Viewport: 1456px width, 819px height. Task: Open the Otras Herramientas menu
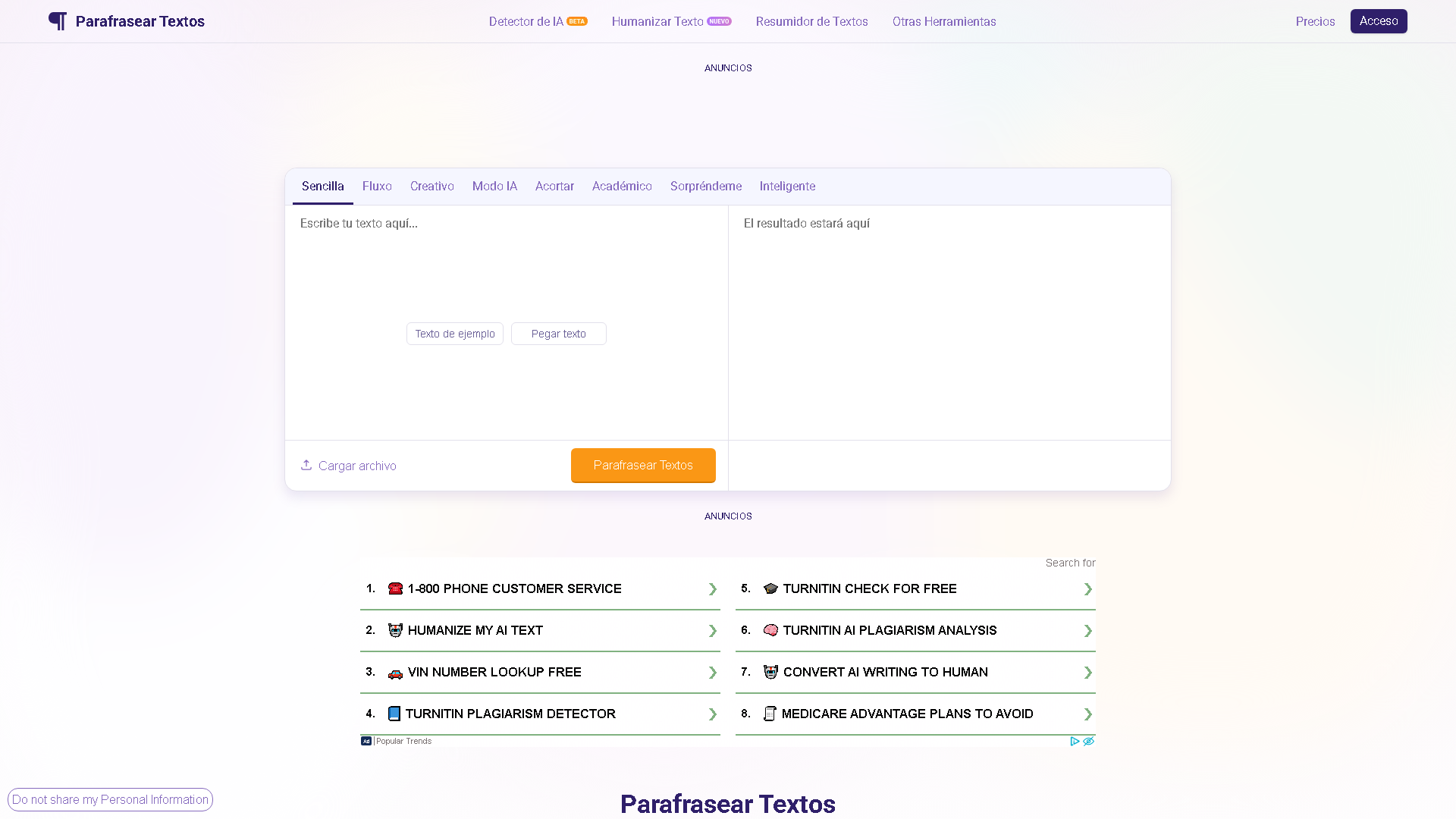943,21
